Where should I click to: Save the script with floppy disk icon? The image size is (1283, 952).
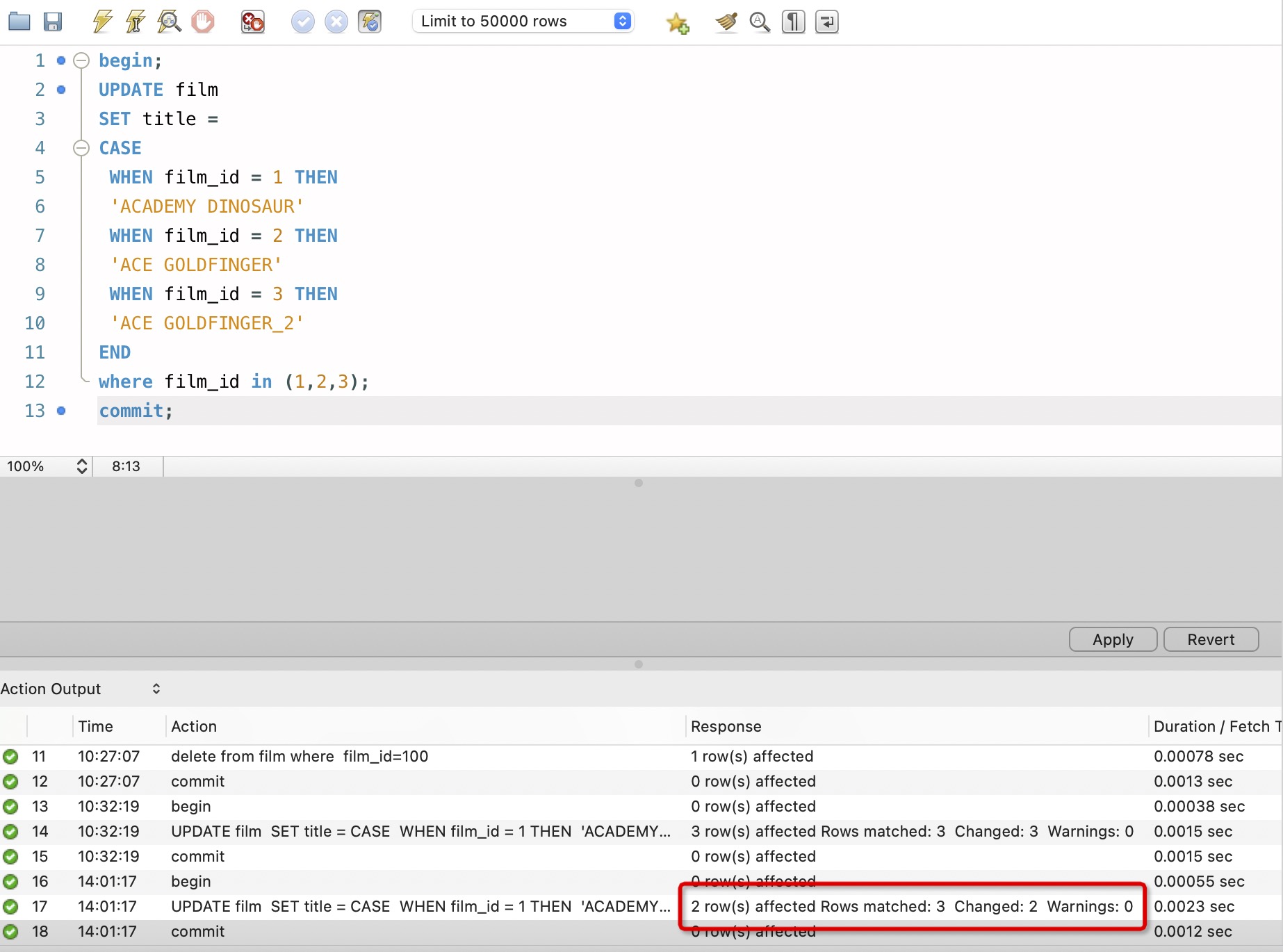pos(53,22)
